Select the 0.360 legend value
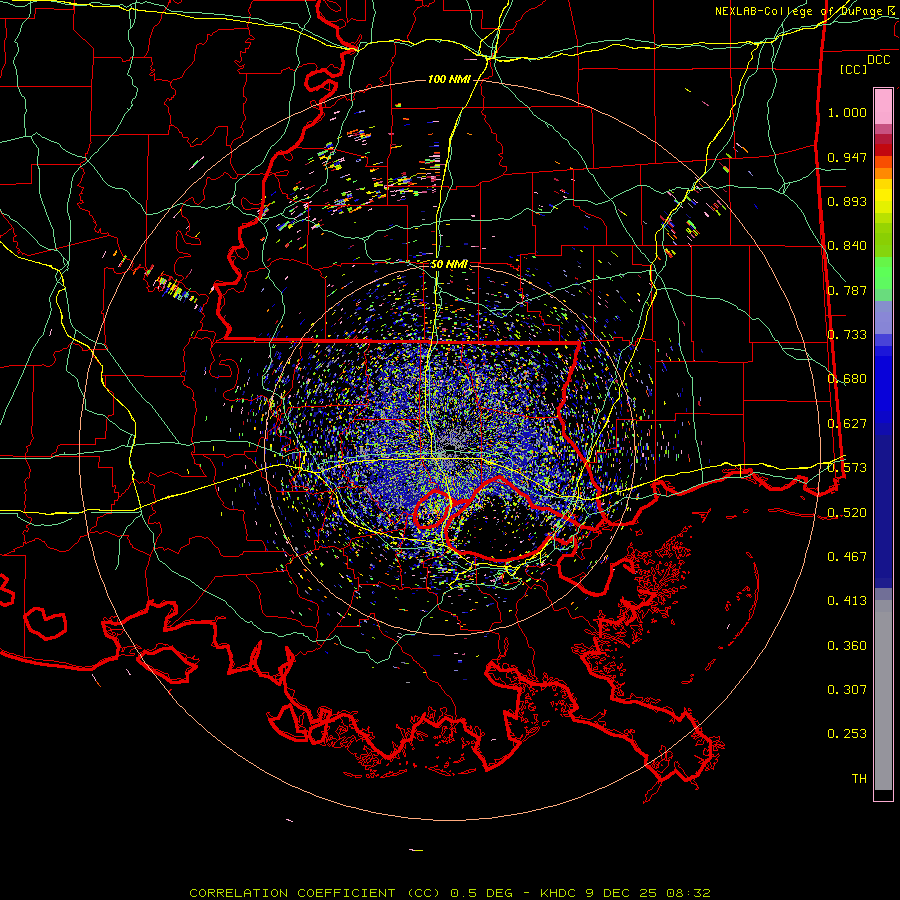900x900 pixels. (847, 646)
